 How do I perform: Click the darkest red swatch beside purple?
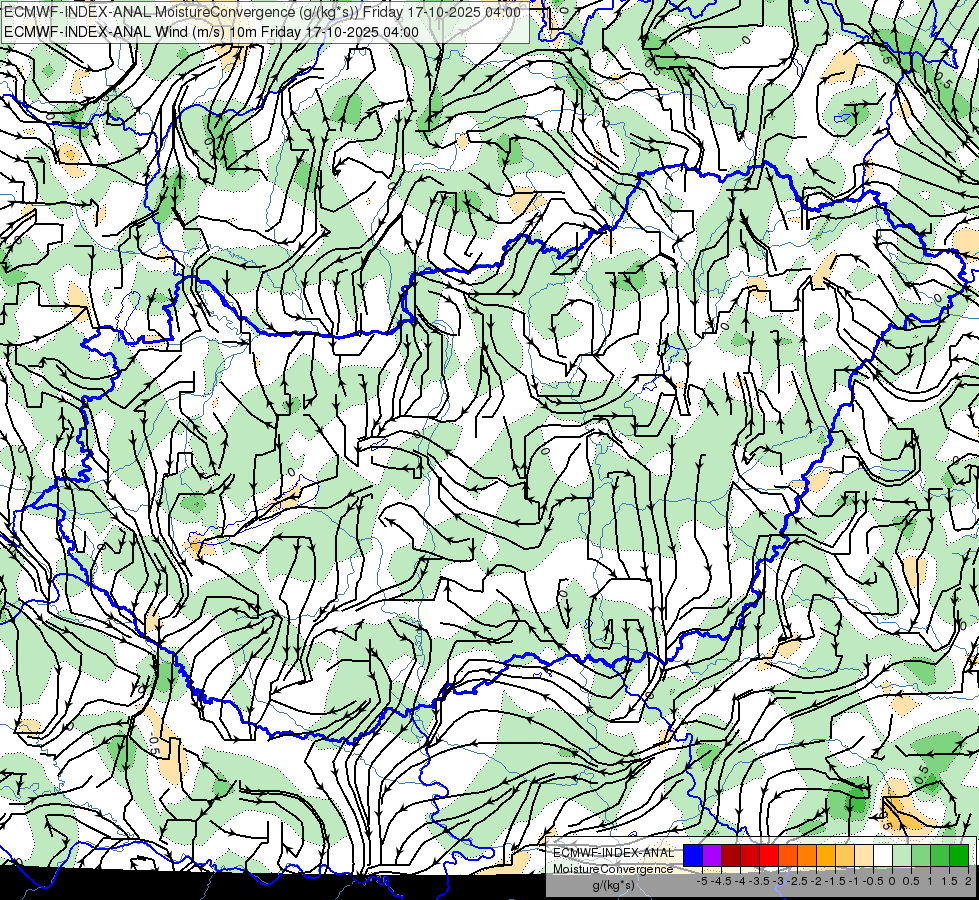pos(730,855)
